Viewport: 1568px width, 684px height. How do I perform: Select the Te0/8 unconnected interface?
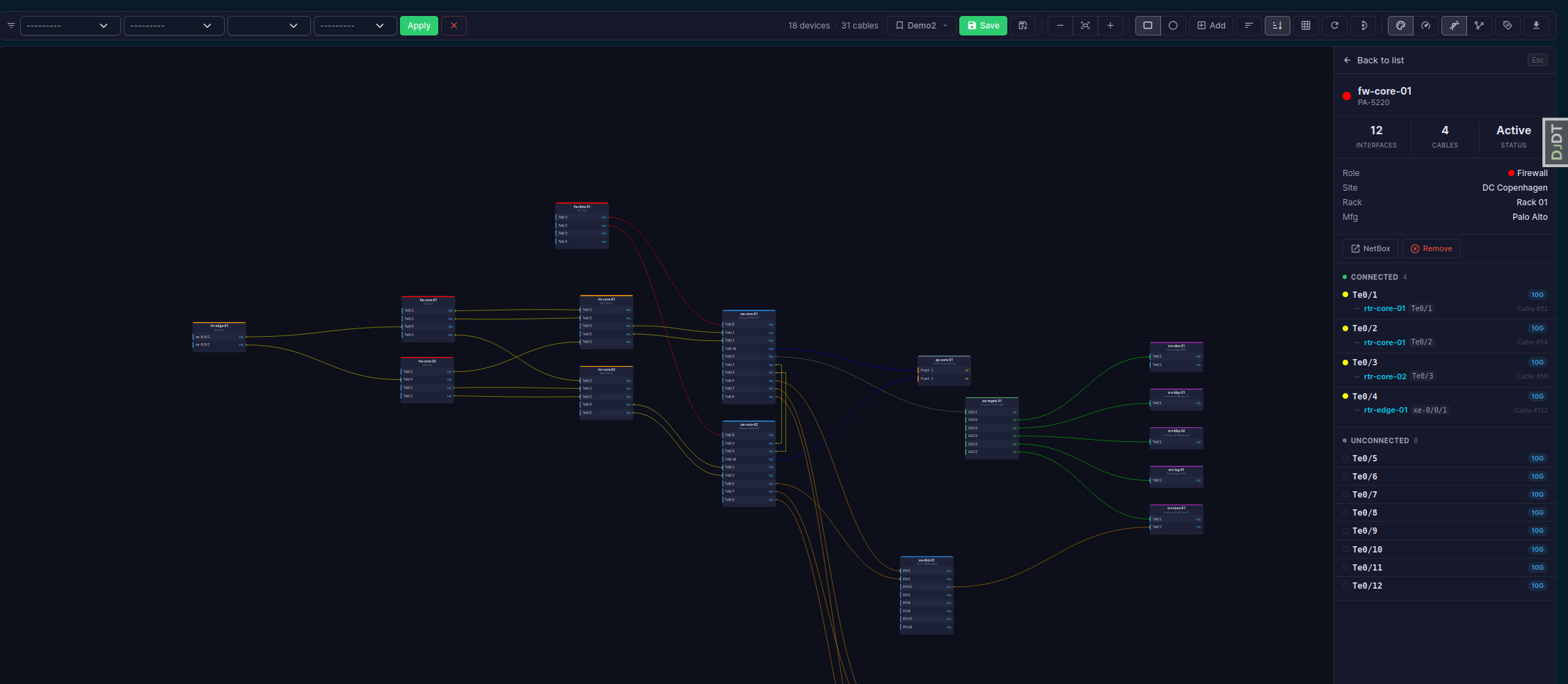point(1445,513)
